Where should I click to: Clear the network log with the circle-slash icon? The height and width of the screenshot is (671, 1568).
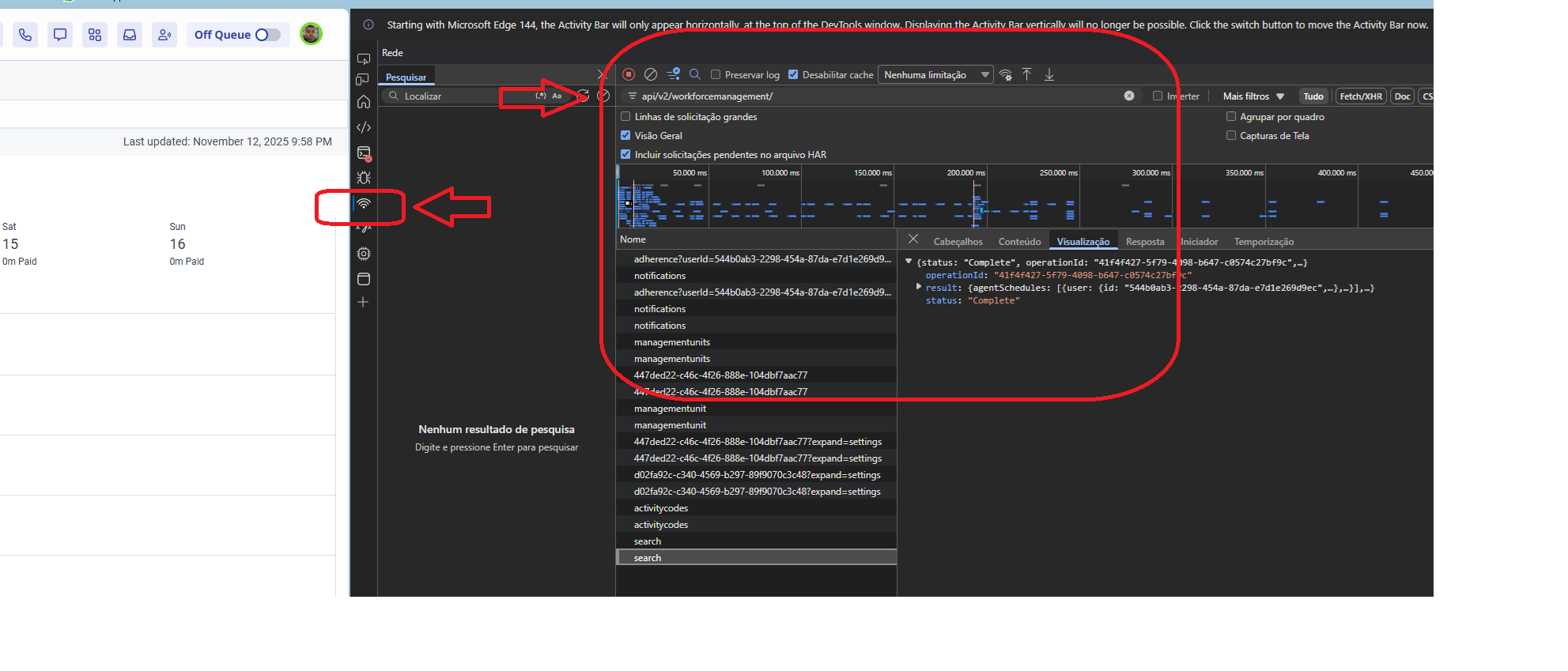tap(651, 74)
